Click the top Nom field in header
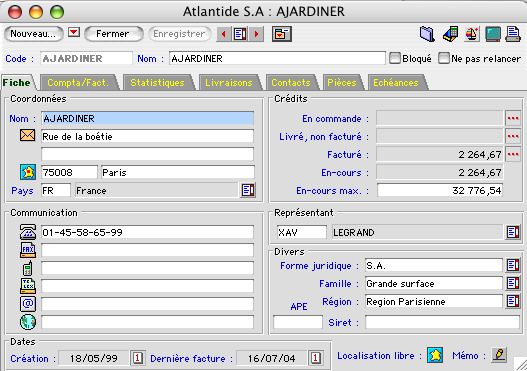Viewport: 527px width, 371px height. pyautogui.click(x=277, y=58)
